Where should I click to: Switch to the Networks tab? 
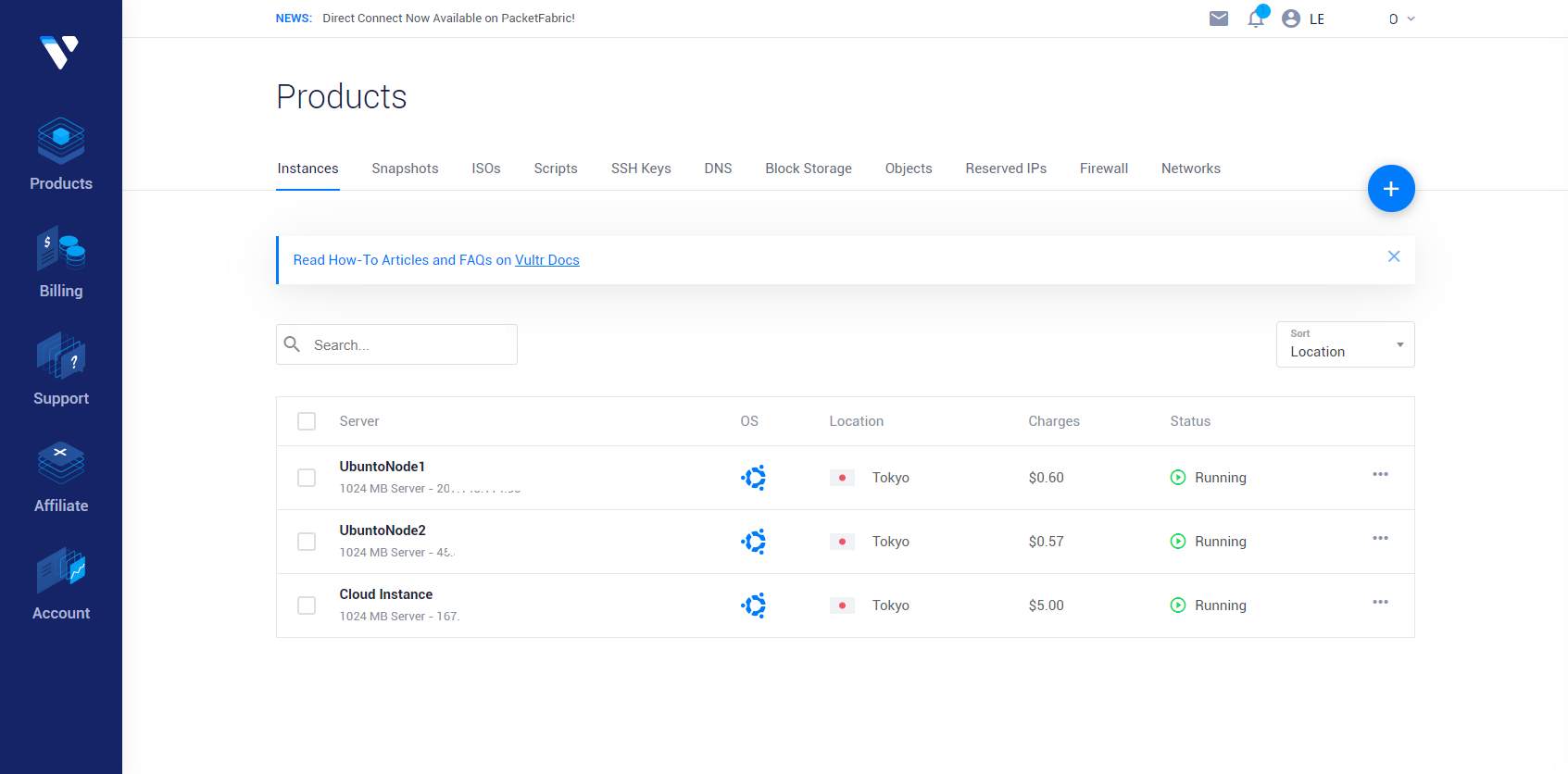(1191, 169)
